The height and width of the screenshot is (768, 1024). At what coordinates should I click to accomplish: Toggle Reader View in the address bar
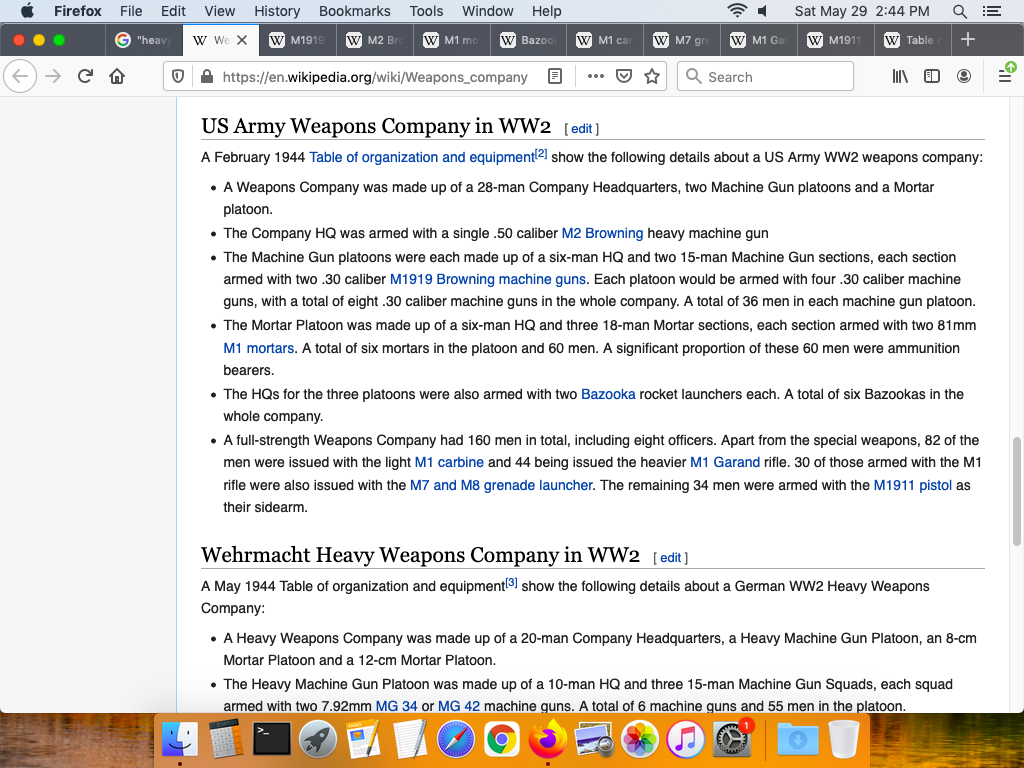click(555, 77)
